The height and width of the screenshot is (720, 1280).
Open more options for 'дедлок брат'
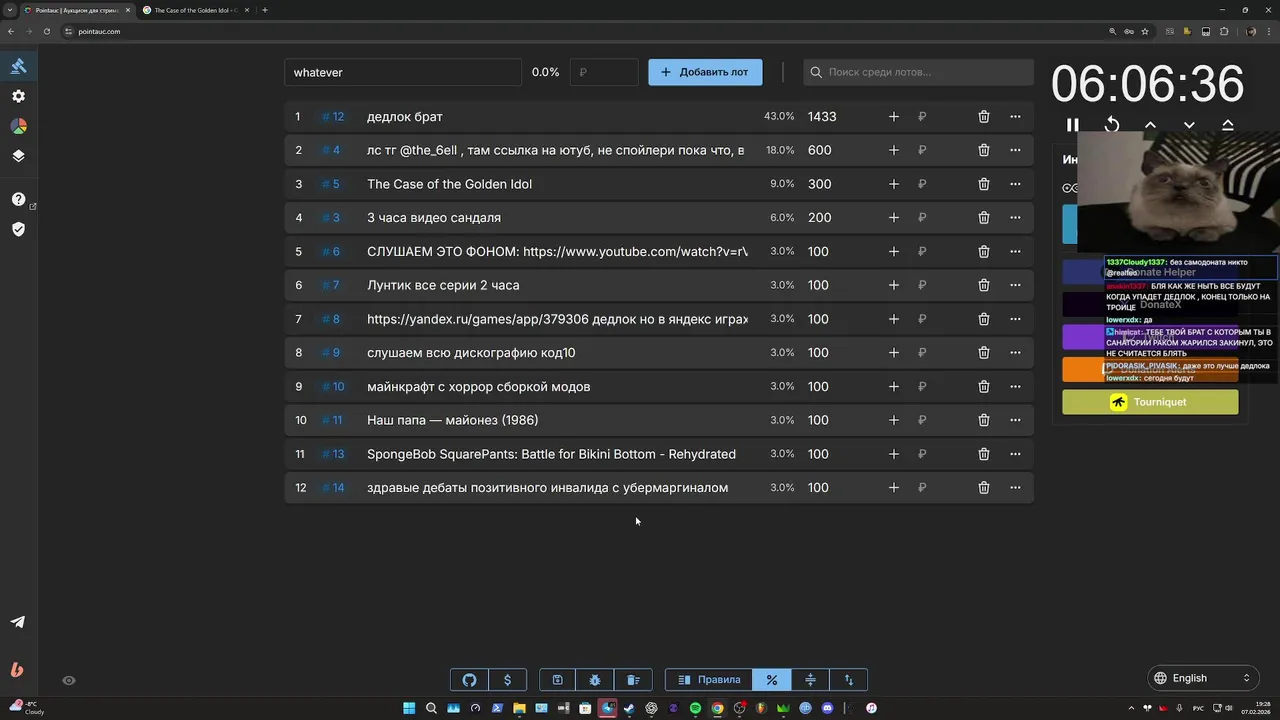[x=1015, y=117]
